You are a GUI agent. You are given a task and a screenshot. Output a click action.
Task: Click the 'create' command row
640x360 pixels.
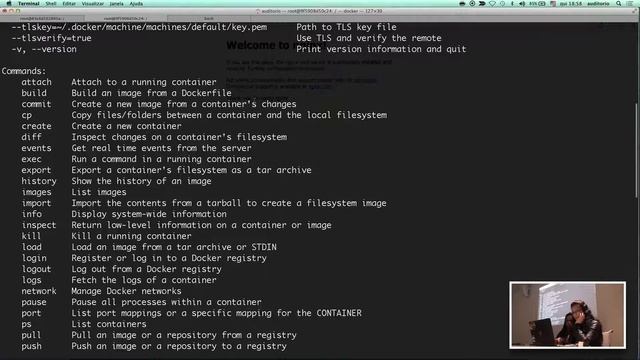pos(101,126)
